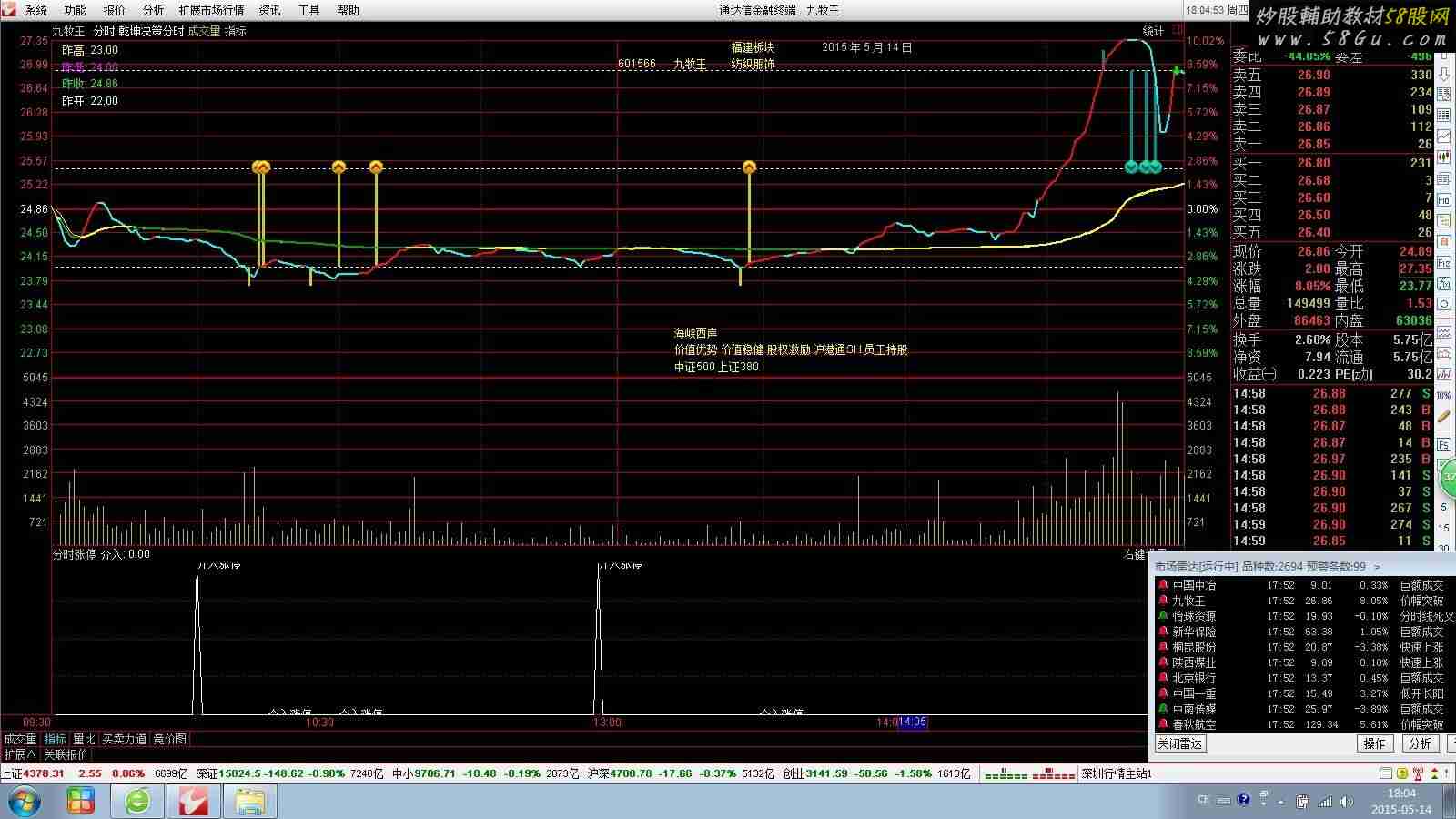Switch to the 量比 bottom tab
The height and width of the screenshot is (819, 1456).
click(x=84, y=739)
